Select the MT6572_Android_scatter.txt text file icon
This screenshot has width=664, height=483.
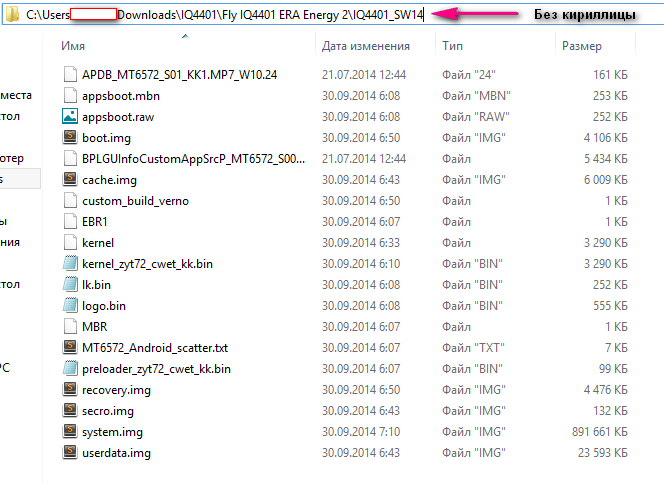coord(69,348)
